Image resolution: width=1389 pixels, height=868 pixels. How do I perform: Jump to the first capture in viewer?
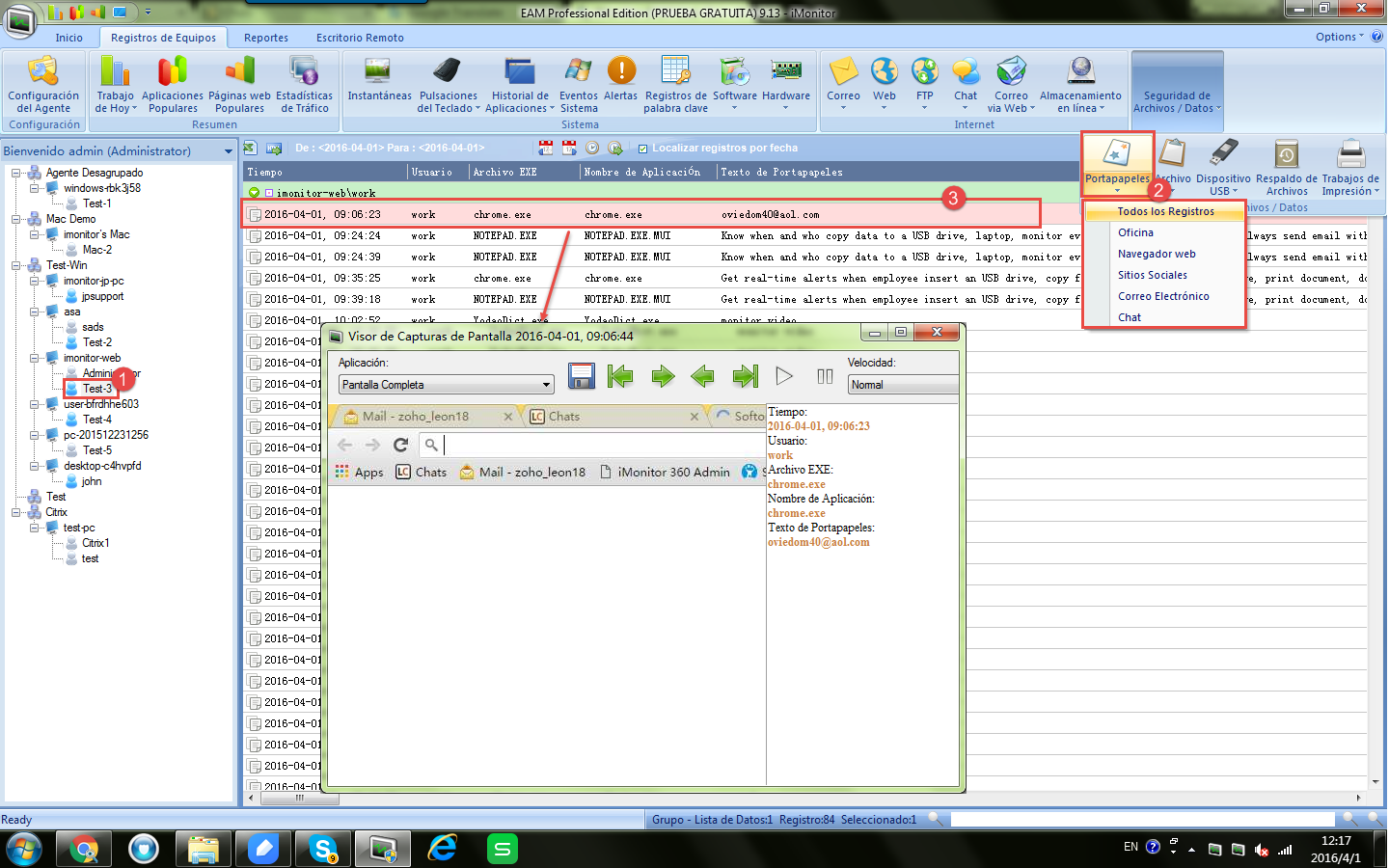click(x=620, y=376)
